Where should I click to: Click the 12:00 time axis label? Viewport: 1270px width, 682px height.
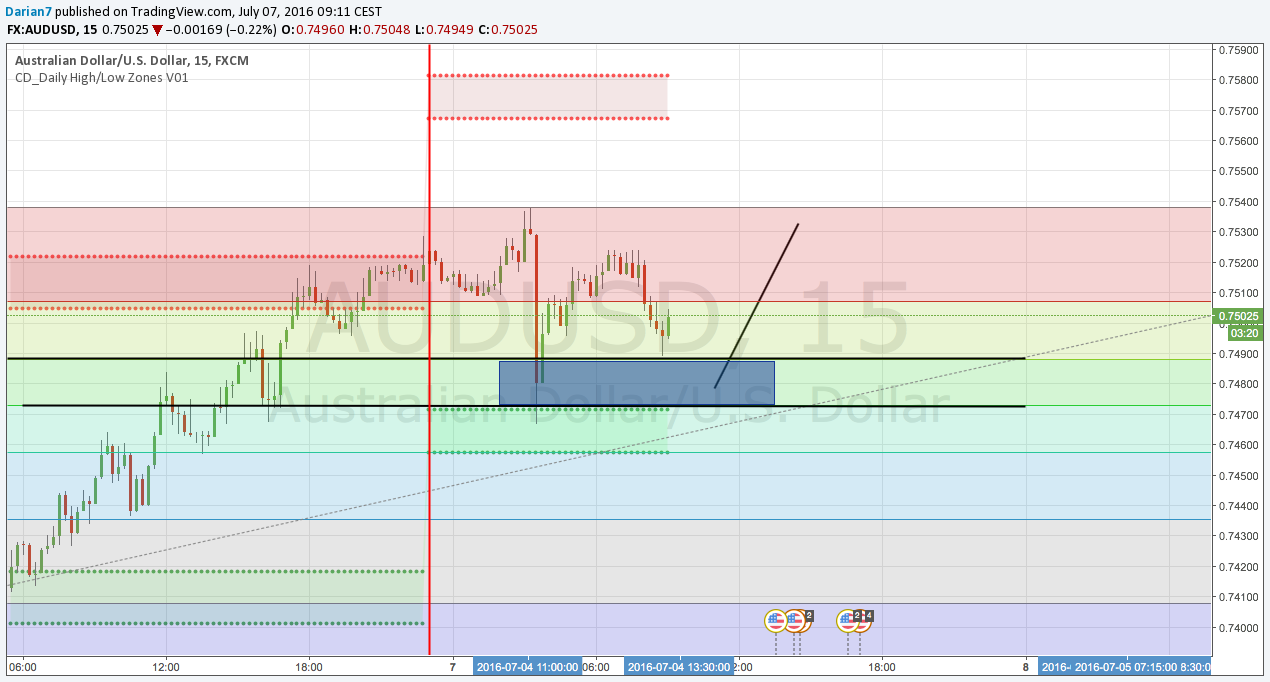coord(166,667)
